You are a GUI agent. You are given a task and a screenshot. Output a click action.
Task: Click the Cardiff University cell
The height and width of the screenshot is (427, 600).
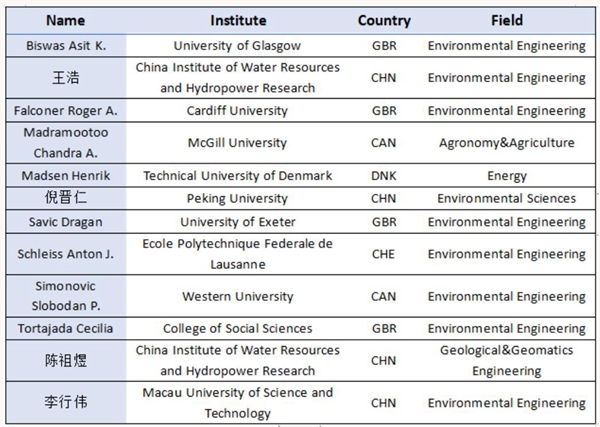238,110
